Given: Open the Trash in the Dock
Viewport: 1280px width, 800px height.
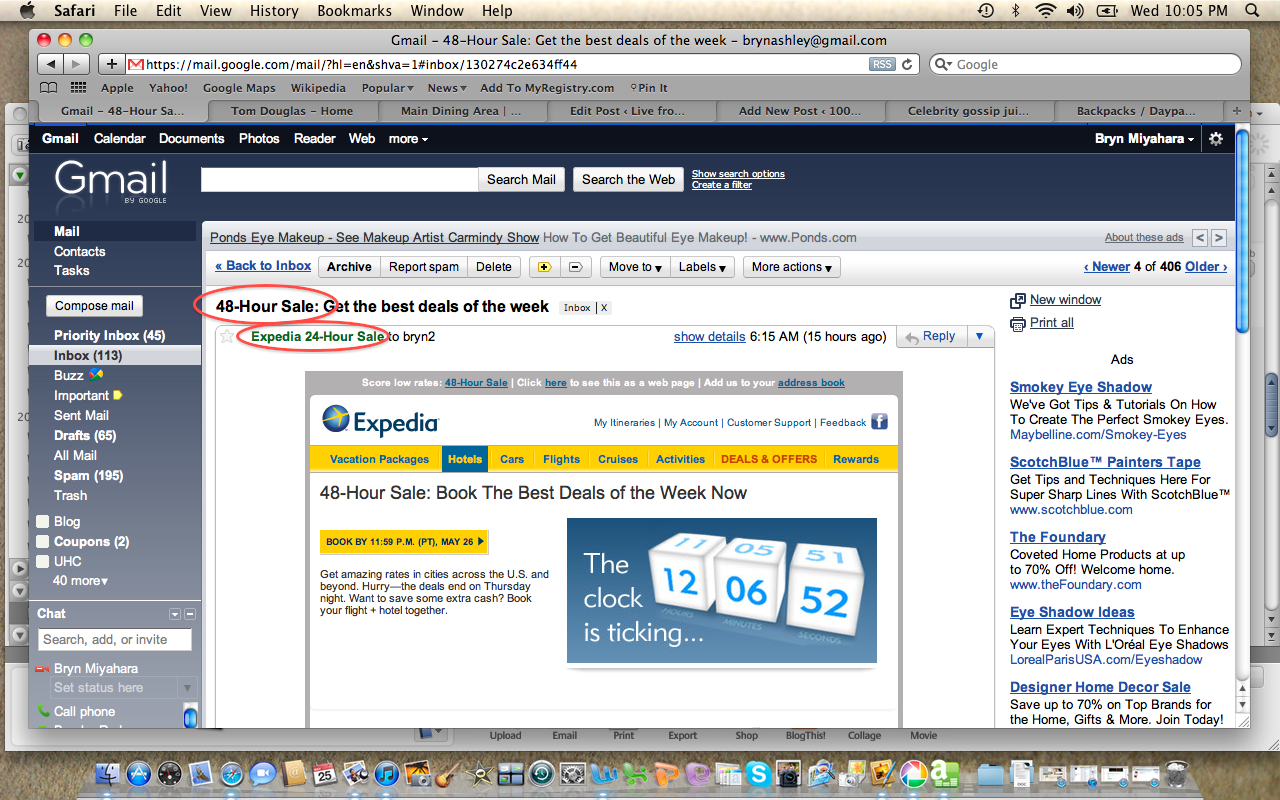Looking at the screenshot, I should (x=1178, y=773).
